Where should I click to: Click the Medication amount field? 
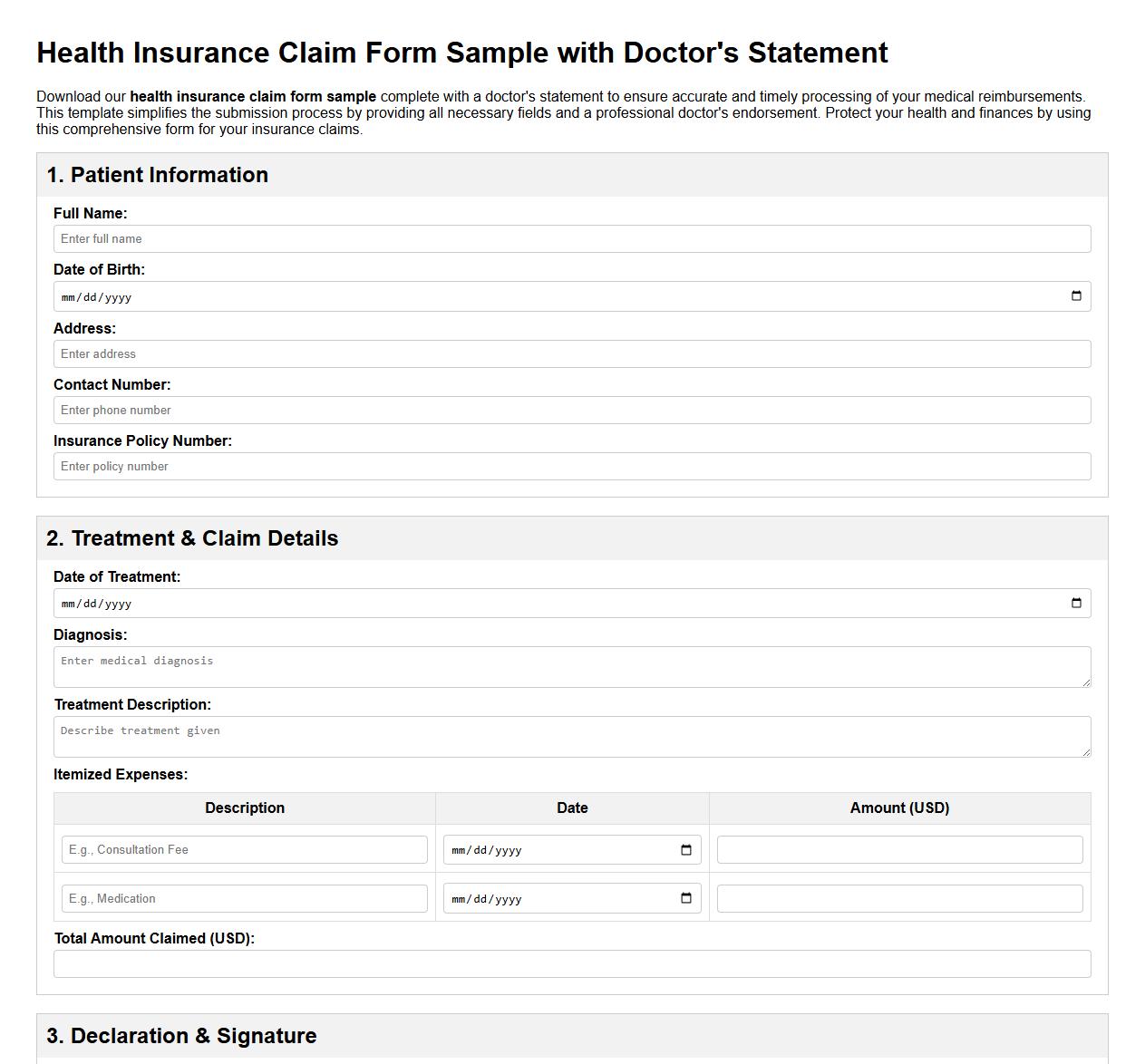[899, 898]
